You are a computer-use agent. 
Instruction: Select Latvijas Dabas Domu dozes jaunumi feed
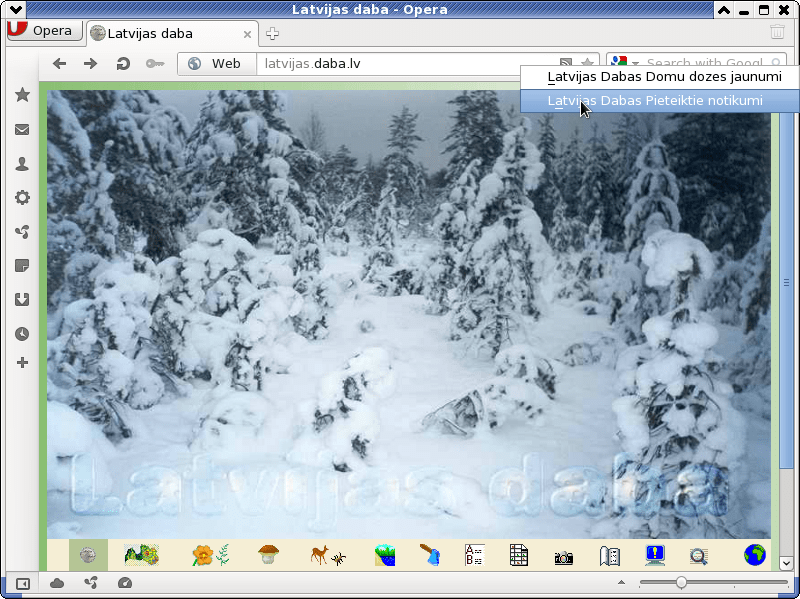(660, 77)
